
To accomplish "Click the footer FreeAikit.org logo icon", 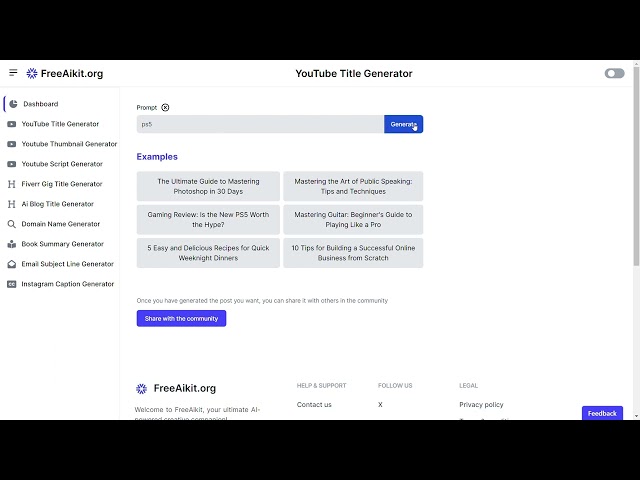I will tap(141, 389).
